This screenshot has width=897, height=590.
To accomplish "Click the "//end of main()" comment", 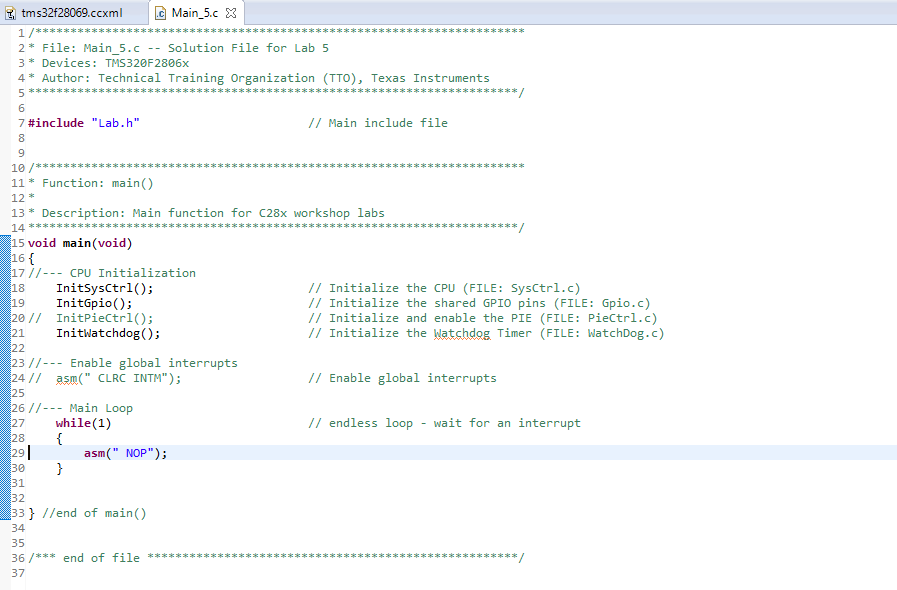I will coord(94,513).
